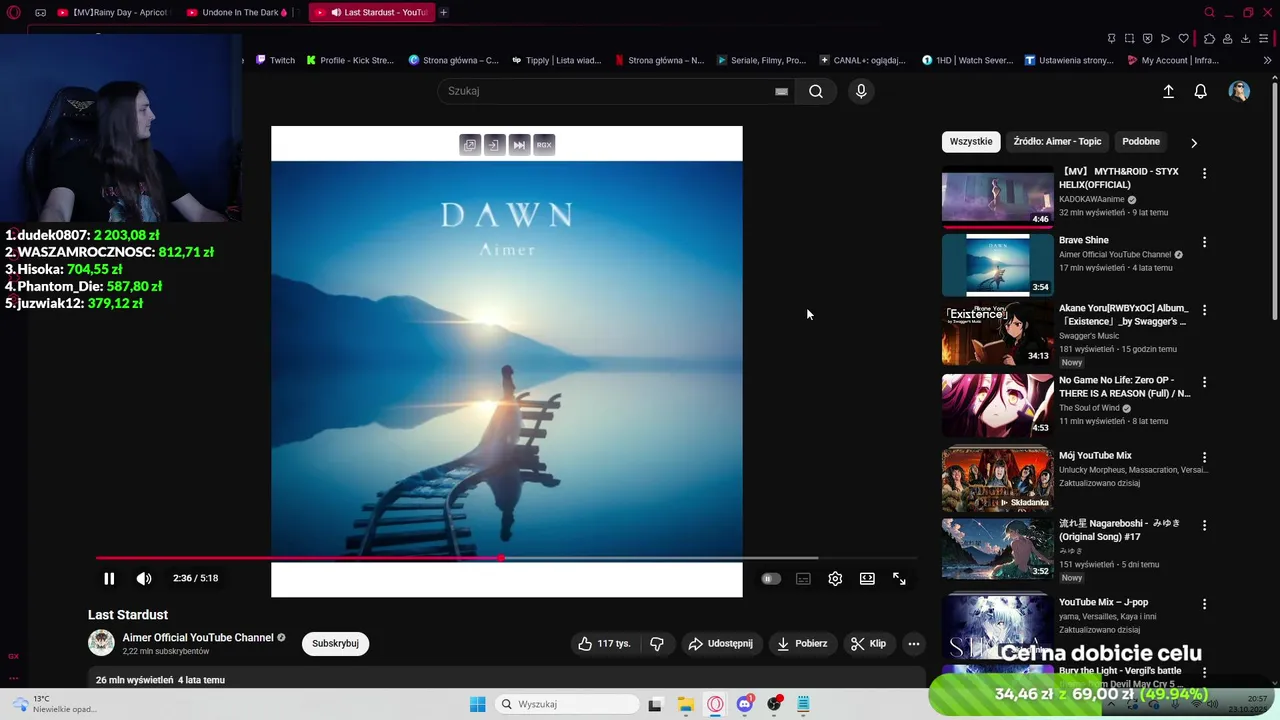Image resolution: width=1280 pixels, height=720 pixels.
Task: Click the Udostępnij share button
Action: [x=720, y=644]
